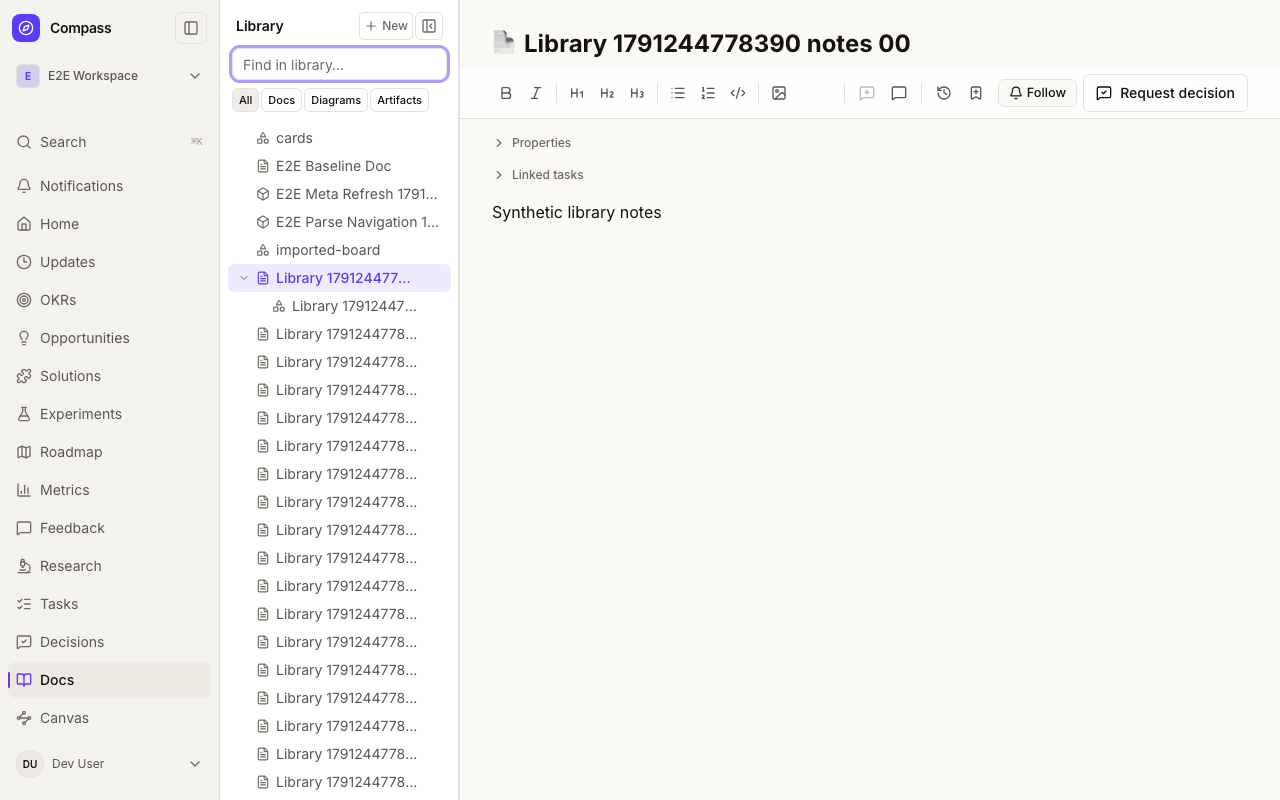Image resolution: width=1280 pixels, height=800 pixels.
Task: Open imported-board item
Action: tap(340, 250)
